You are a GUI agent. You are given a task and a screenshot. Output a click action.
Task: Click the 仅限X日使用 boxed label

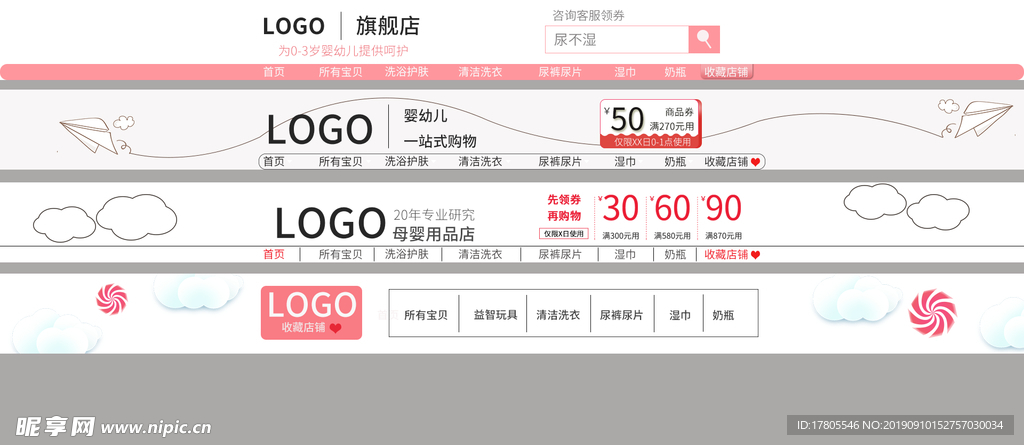click(x=564, y=233)
